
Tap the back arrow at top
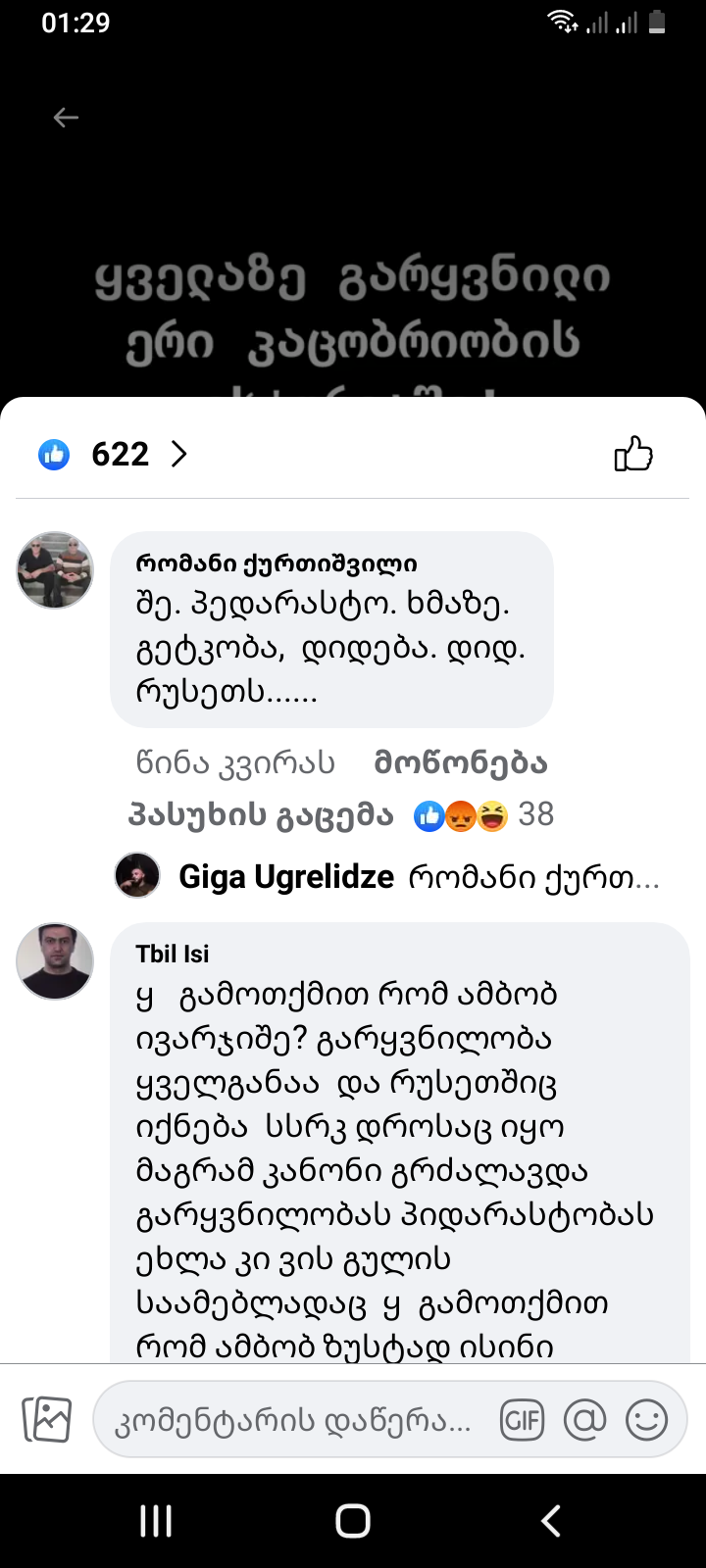[x=66, y=118]
